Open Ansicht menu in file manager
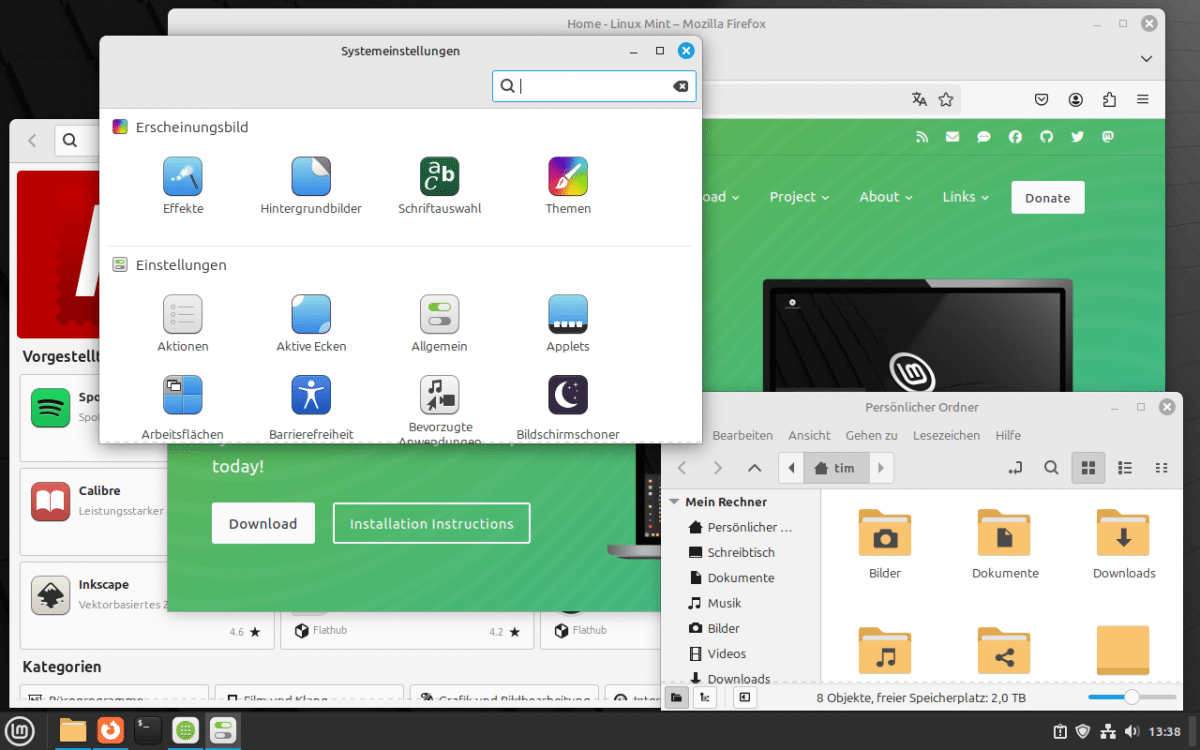This screenshot has width=1200, height=750. point(809,435)
